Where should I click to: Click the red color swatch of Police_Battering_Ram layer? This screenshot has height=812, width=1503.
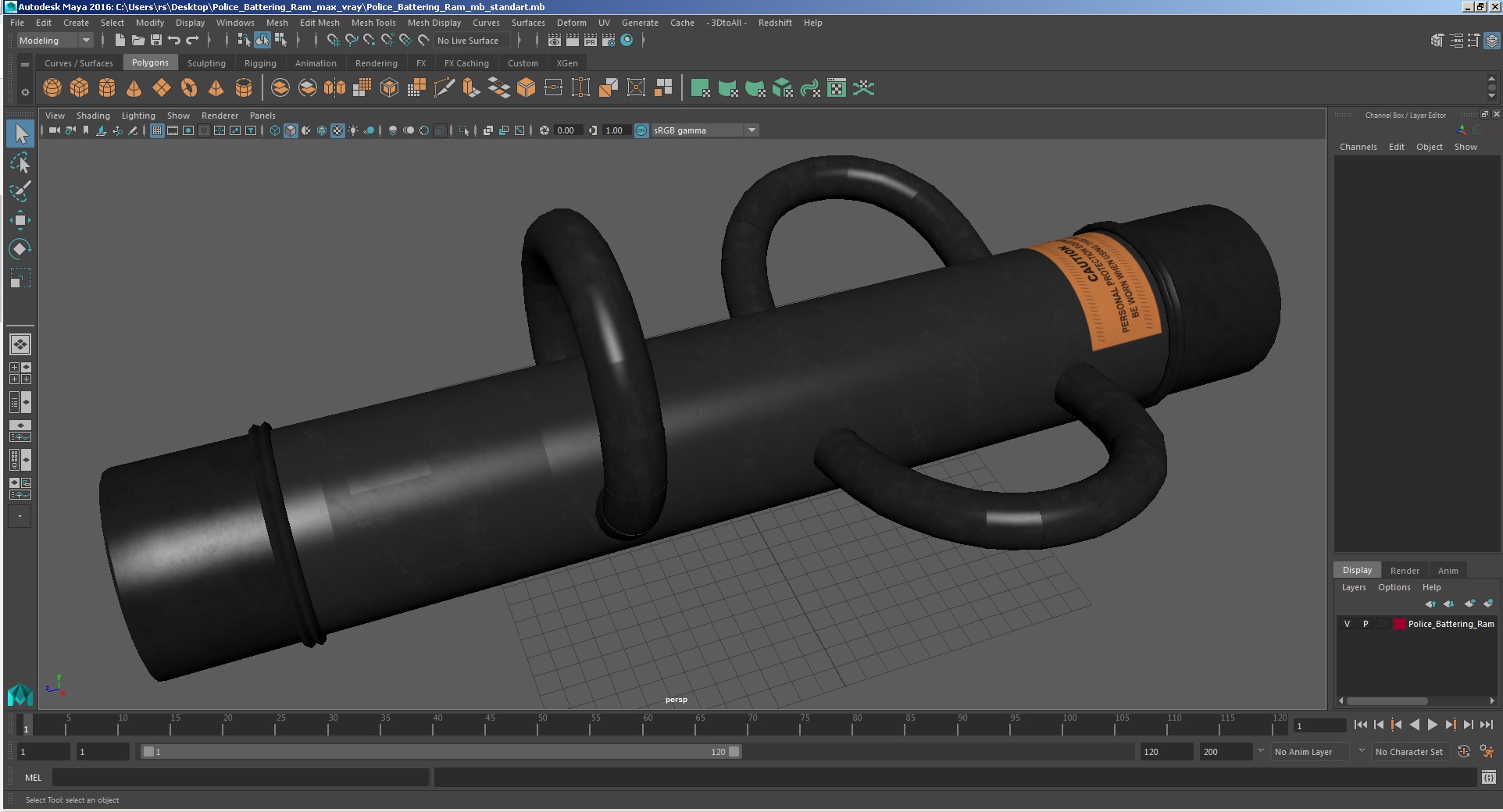pyautogui.click(x=1400, y=624)
